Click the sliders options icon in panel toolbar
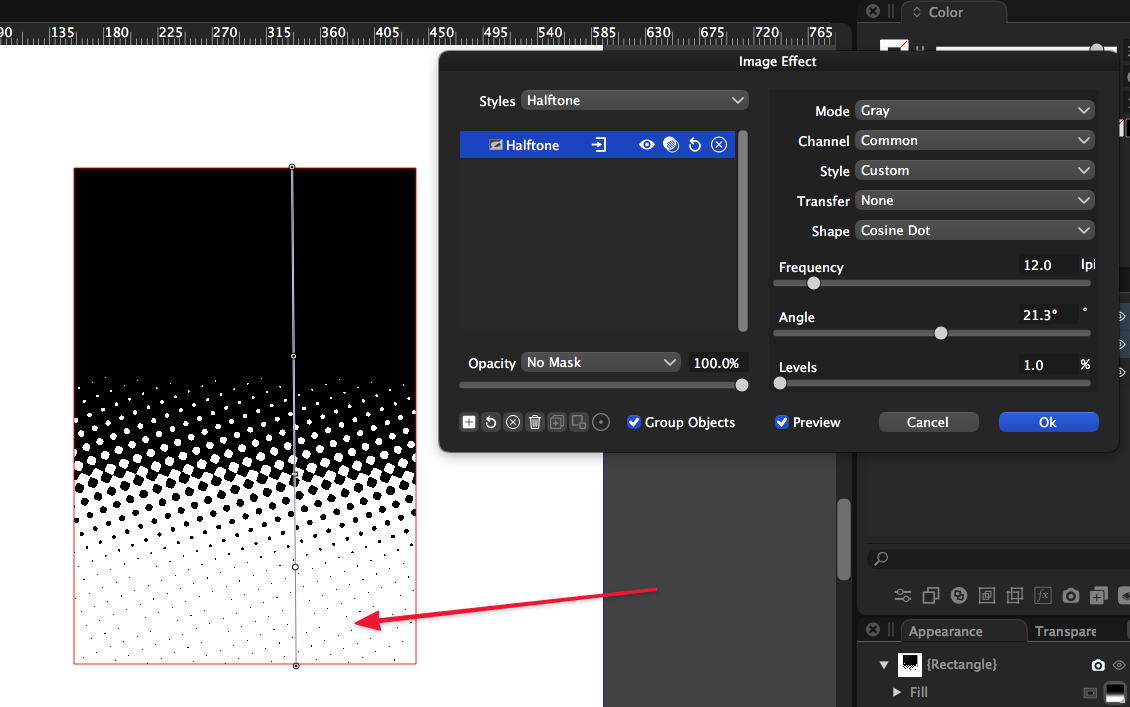The width and height of the screenshot is (1130, 707). (903, 596)
